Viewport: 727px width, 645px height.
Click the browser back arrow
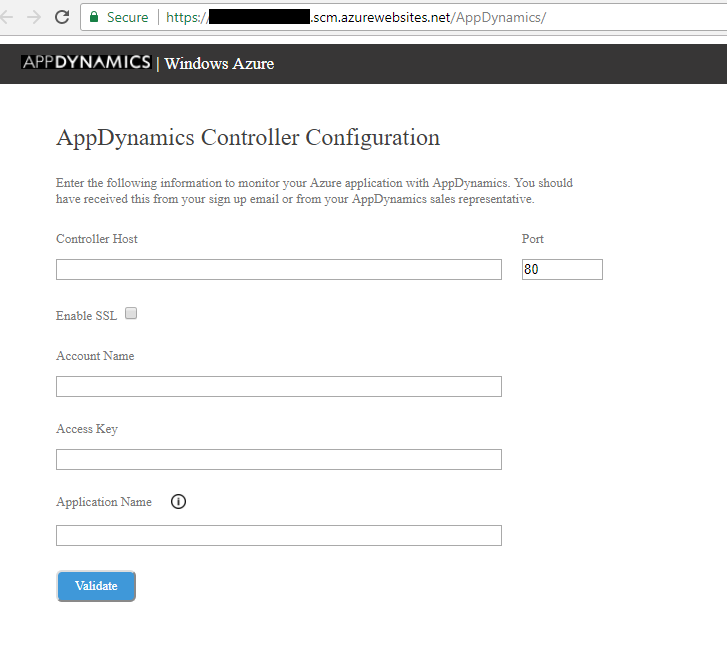(x=8, y=17)
